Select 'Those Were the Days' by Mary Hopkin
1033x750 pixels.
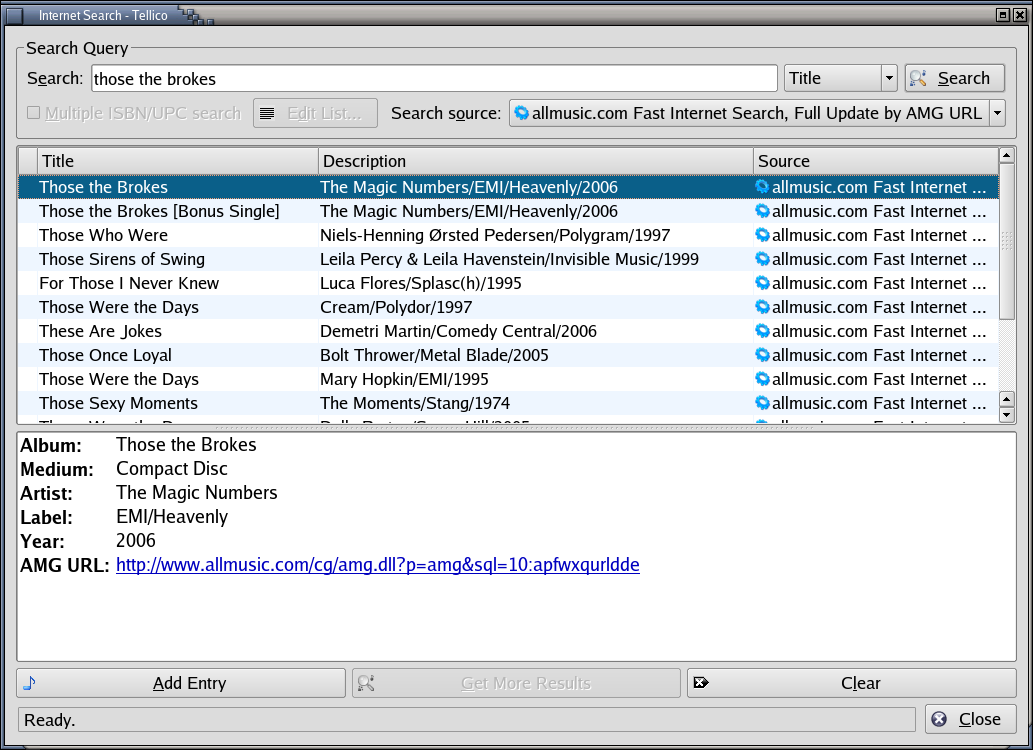tap(508, 379)
